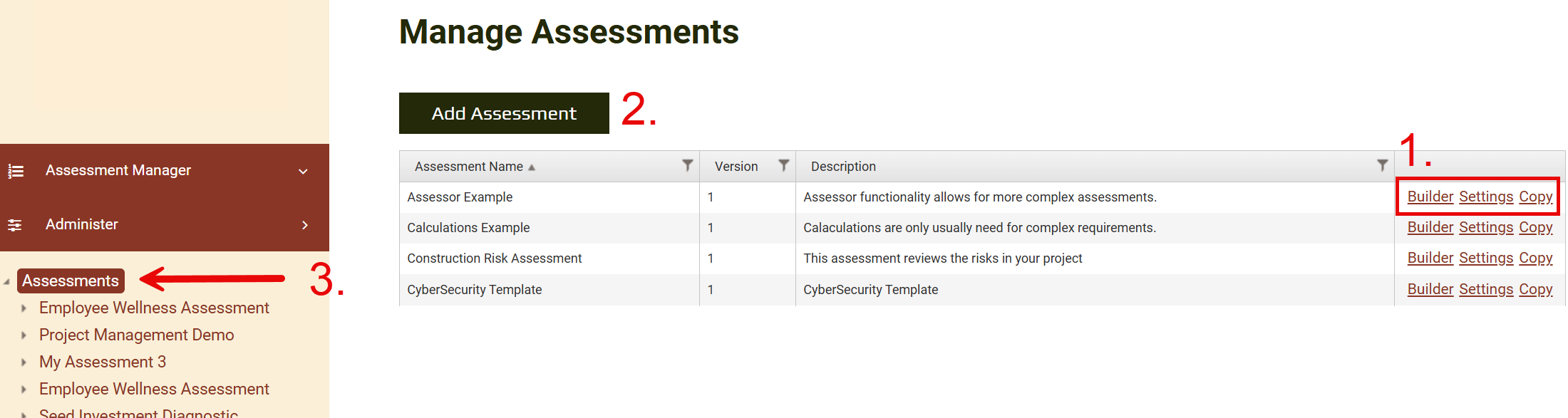1568x418 pixels.
Task: Select the Project Management Demo tree item
Action: point(136,335)
